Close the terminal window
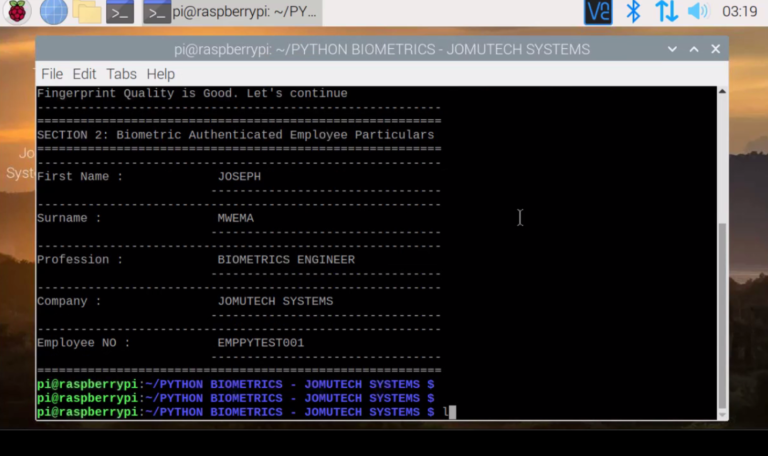 [716, 49]
